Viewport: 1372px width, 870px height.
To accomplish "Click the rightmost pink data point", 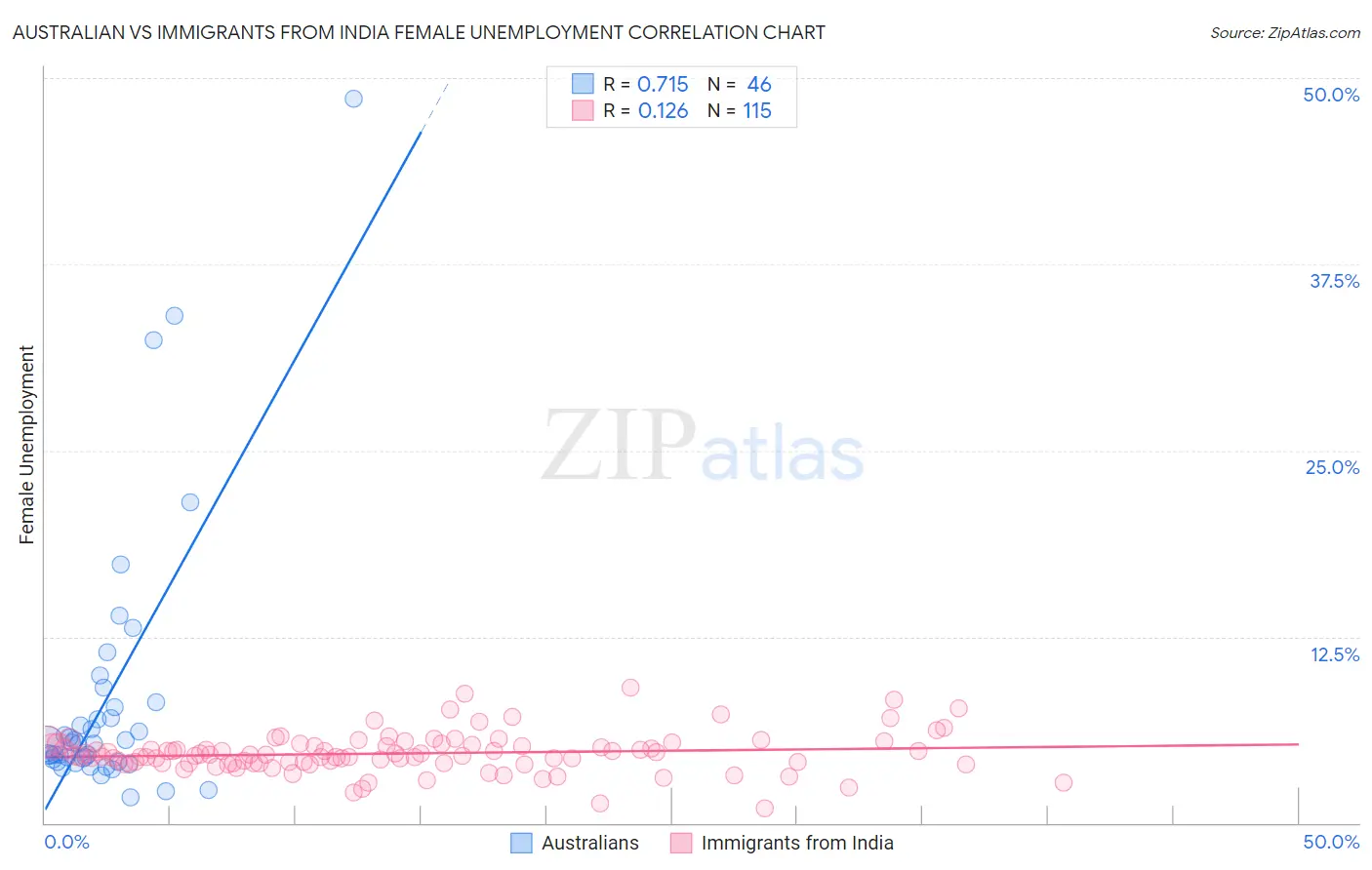I will tap(1063, 782).
